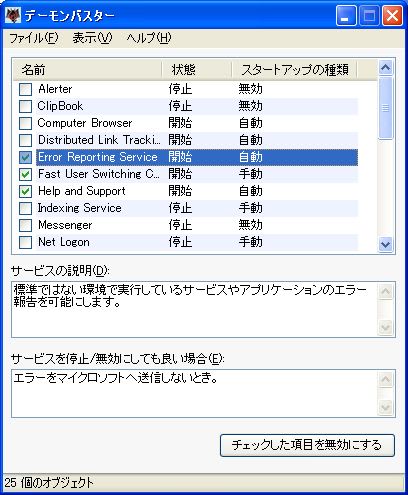Image resolution: width=408 pixels, height=495 pixels.
Task: Click the service list scrollbar thumb
Action: 386,108
